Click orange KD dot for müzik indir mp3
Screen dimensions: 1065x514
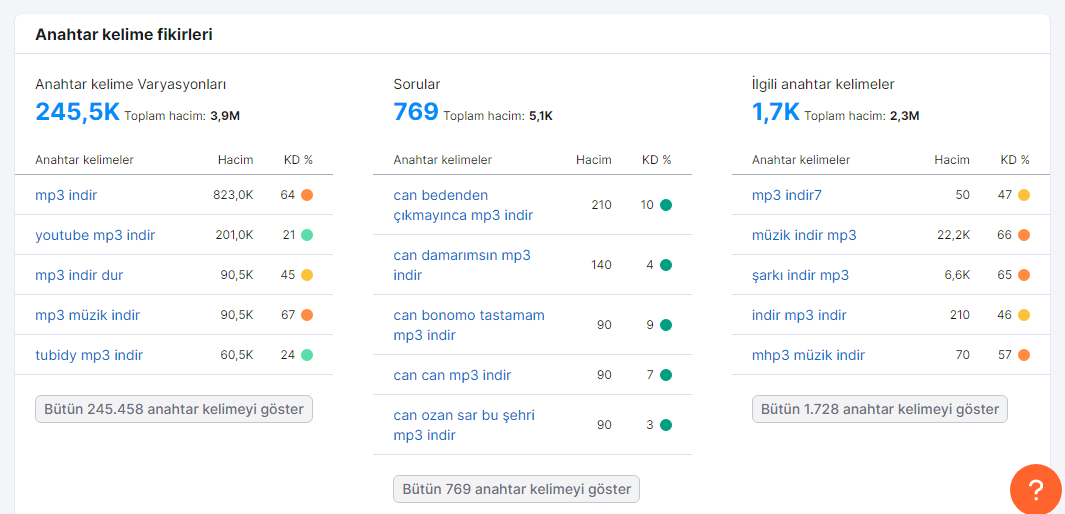(1024, 236)
